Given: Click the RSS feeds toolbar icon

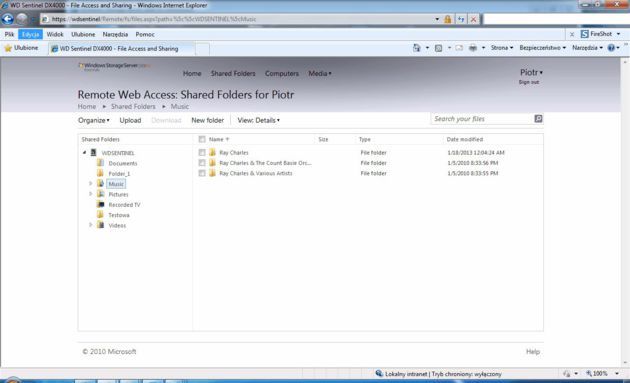Looking at the screenshot, I should [x=438, y=48].
